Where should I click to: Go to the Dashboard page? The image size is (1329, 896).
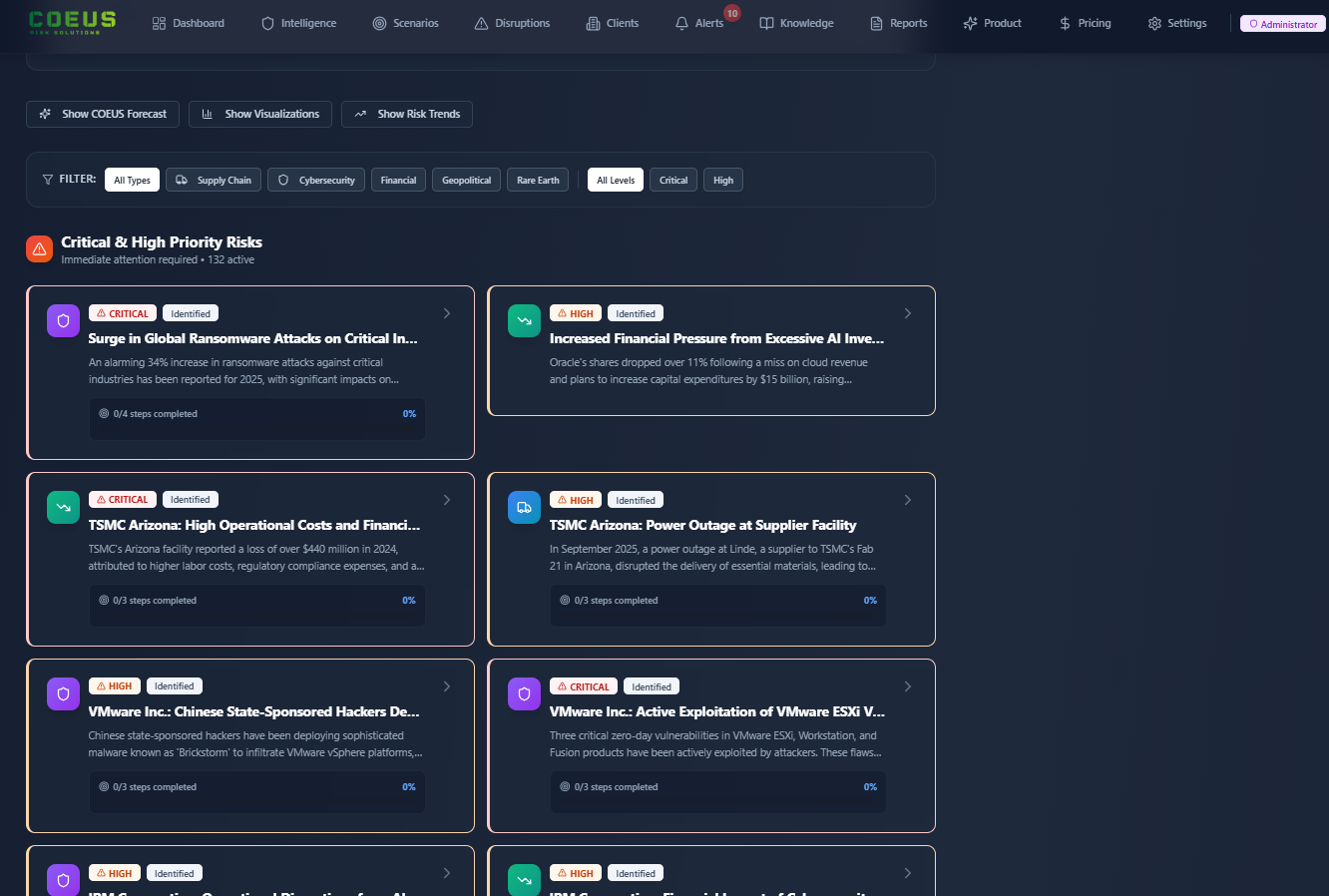click(188, 23)
